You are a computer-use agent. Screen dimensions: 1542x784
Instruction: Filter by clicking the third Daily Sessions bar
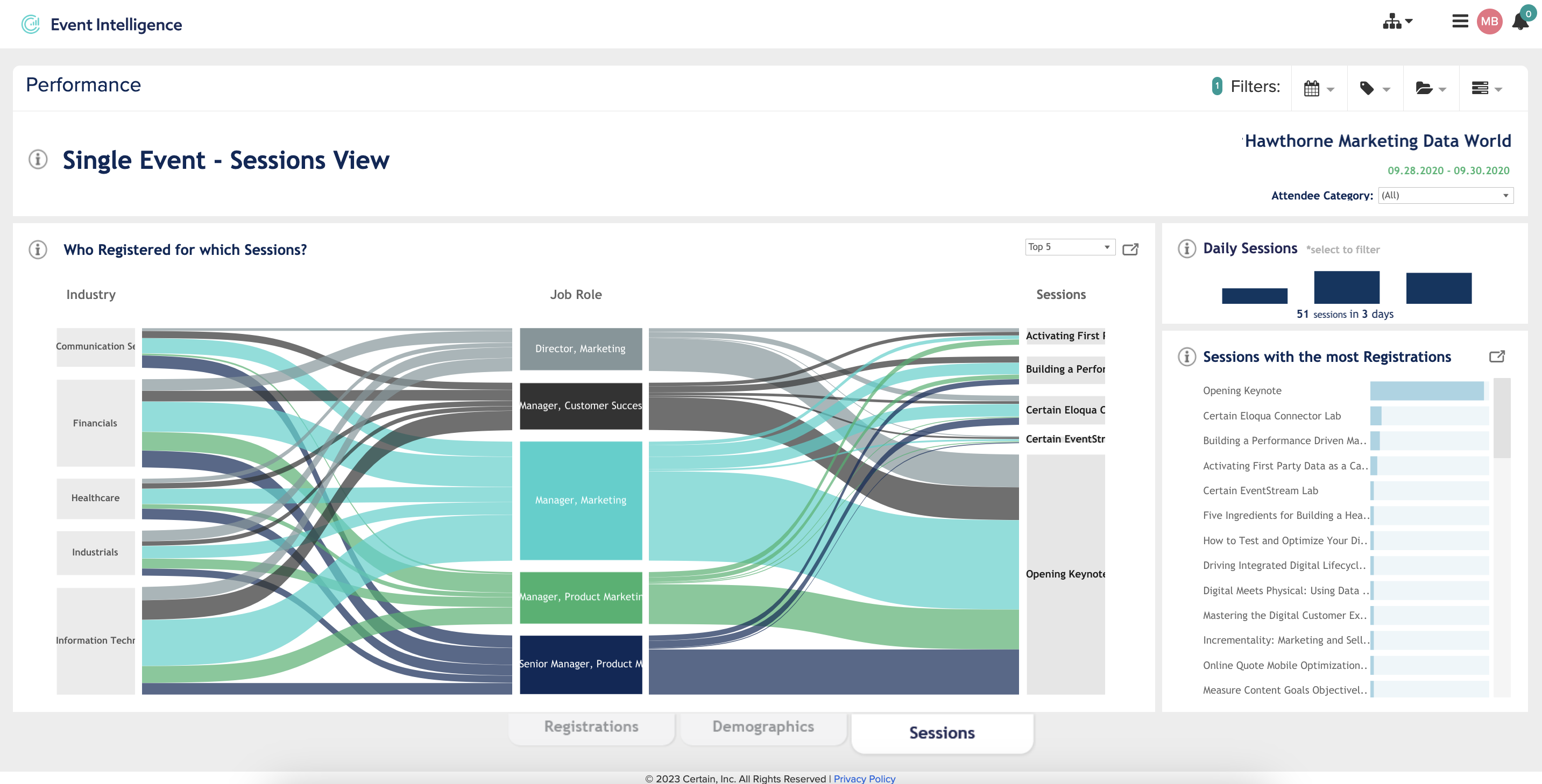point(1439,288)
